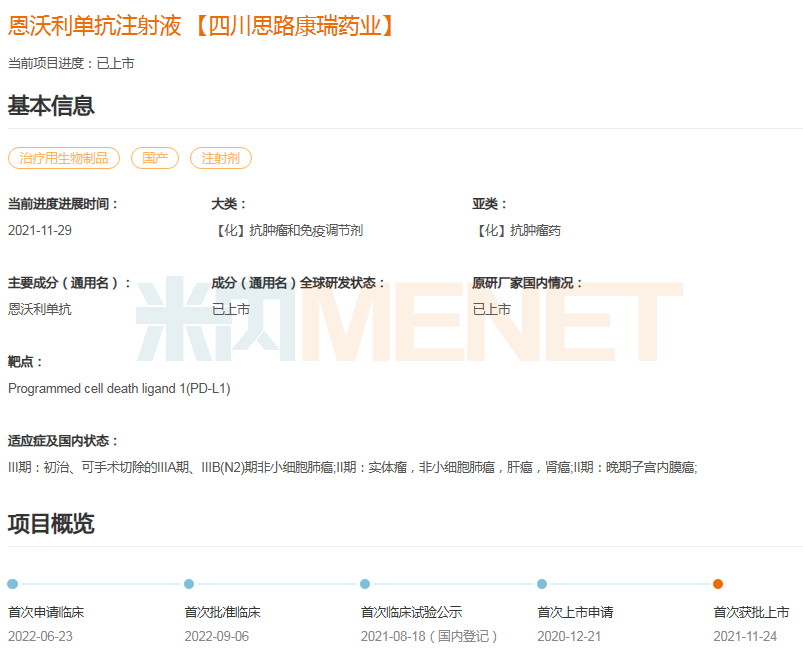Click the 恩沃利单抗 main ingredient value
The width and height of the screenshot is (803, 666).
(x=40, y=309)
